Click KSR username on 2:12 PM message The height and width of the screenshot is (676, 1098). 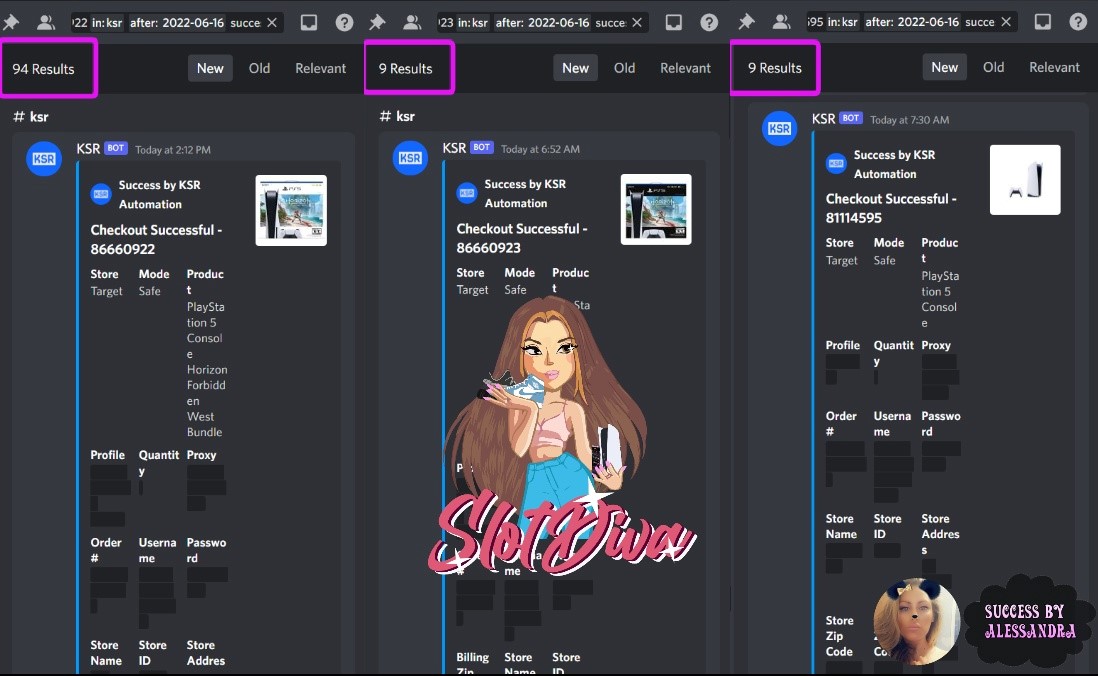[88, 149]
